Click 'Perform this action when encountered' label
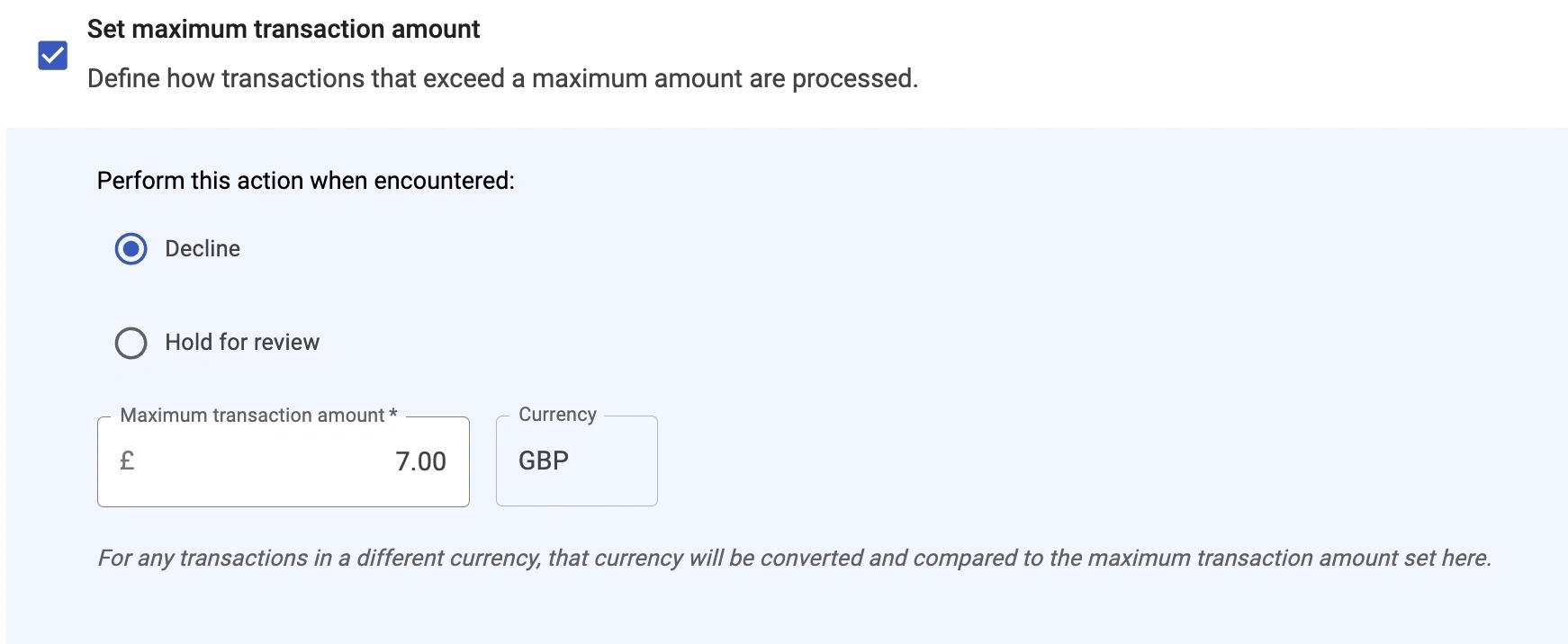1568x644 pixels. tap(305, 181)
